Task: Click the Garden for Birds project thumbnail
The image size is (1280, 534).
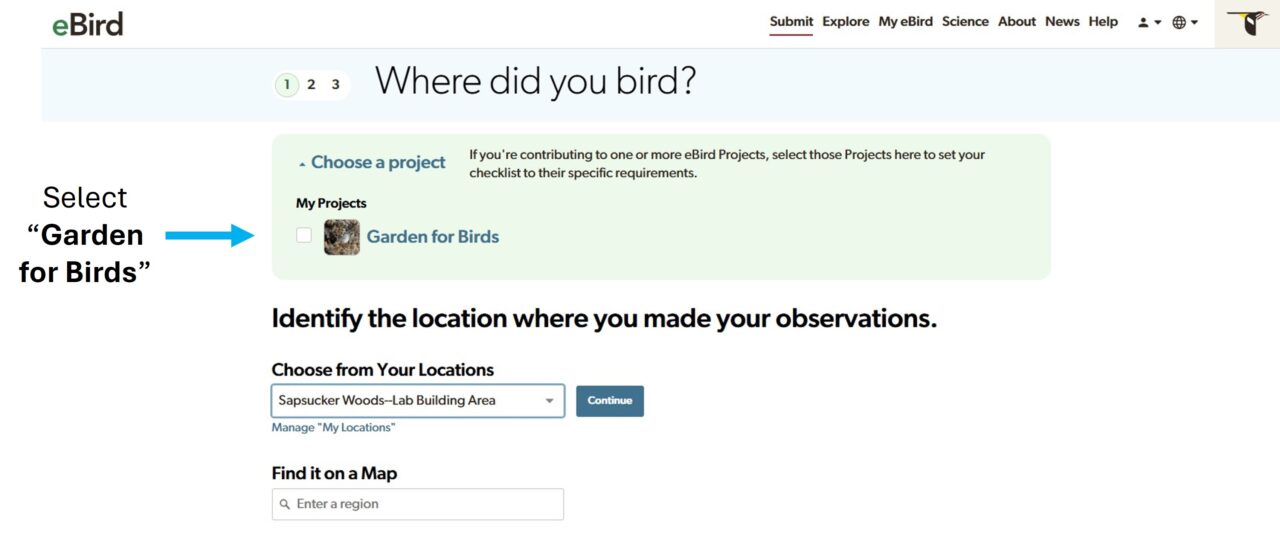Action: click(x=342, y=237)
